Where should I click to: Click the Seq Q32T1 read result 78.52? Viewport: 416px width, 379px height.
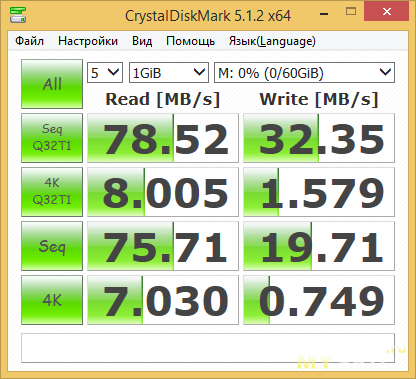point(163,138)
